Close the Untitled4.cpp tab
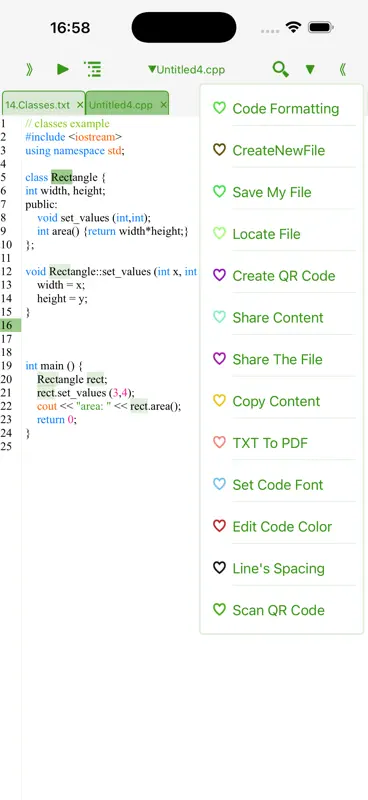The image size is (368, 800). point(163,105)
